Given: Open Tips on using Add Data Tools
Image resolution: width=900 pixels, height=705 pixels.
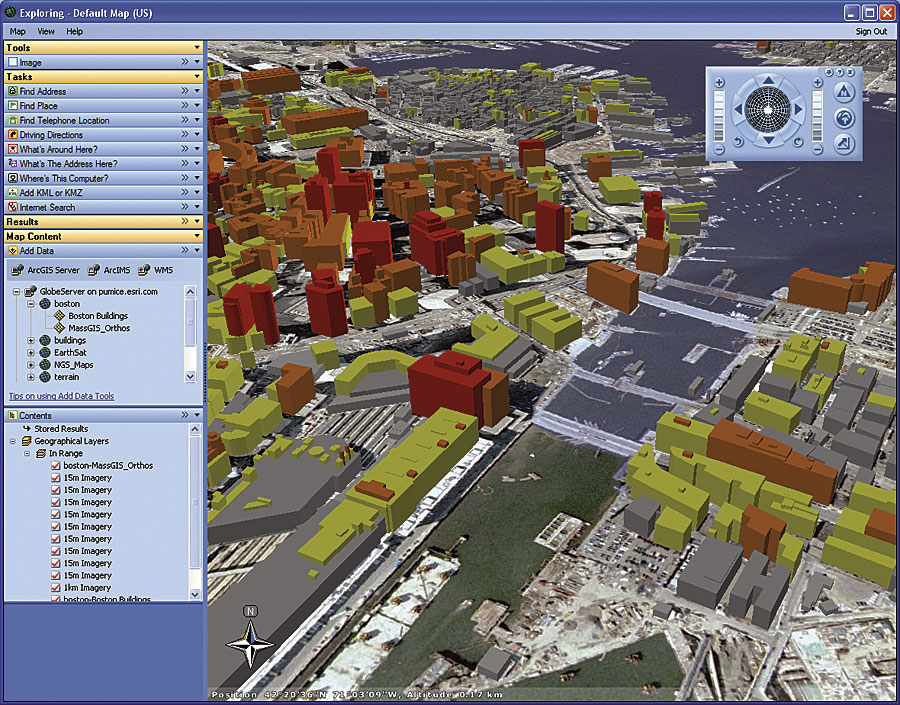Looking at the screenshot, I should point(61,396).
